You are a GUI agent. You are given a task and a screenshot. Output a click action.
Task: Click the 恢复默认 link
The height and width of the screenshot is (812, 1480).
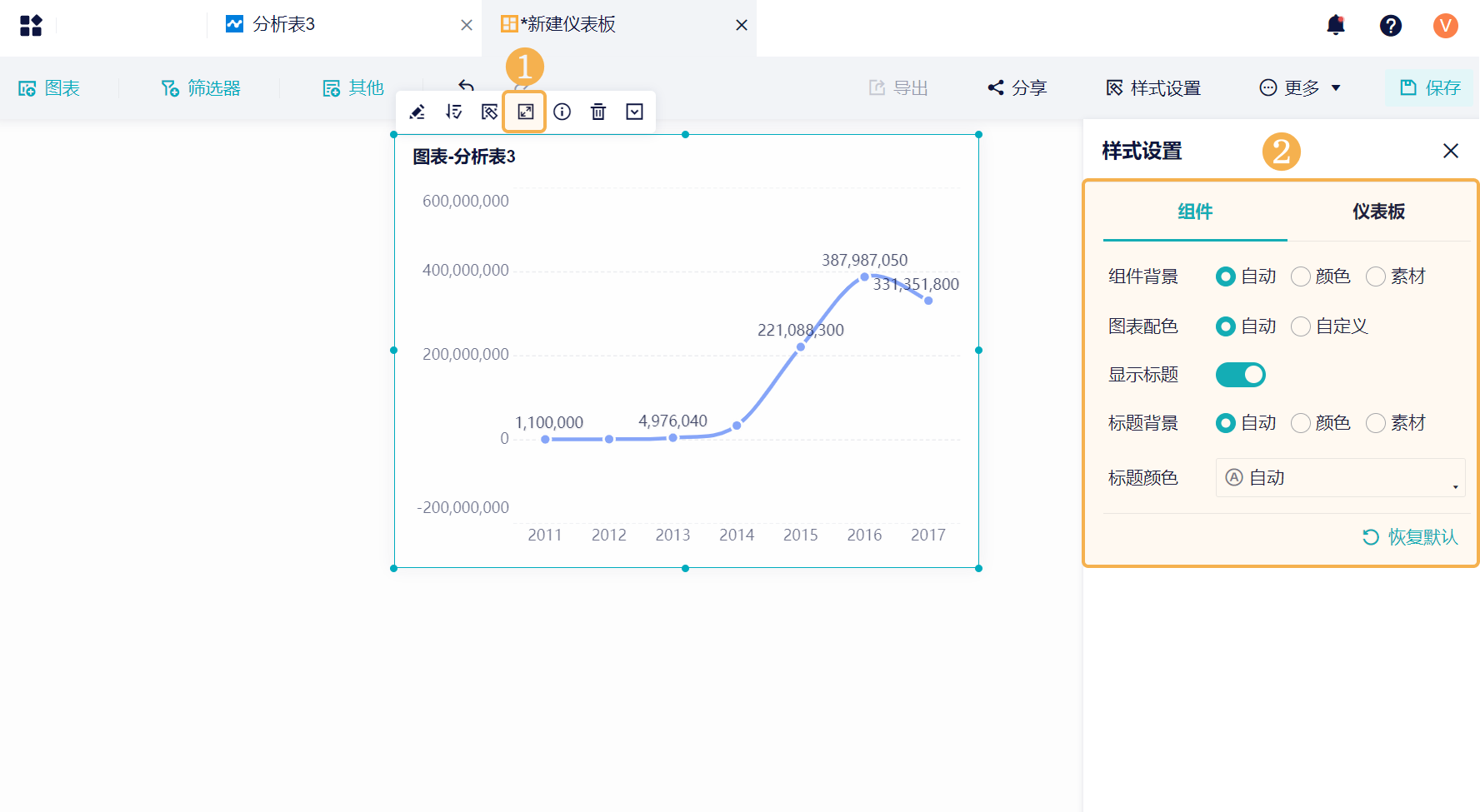coord(1410,537)
